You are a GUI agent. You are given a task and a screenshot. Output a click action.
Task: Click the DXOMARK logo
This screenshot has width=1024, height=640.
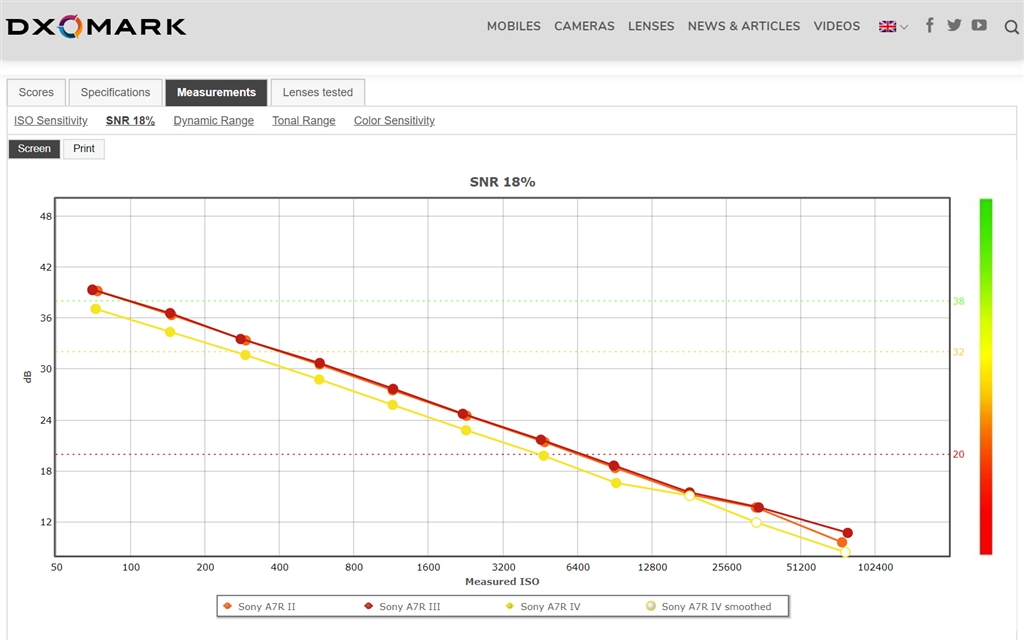(96, 27)
